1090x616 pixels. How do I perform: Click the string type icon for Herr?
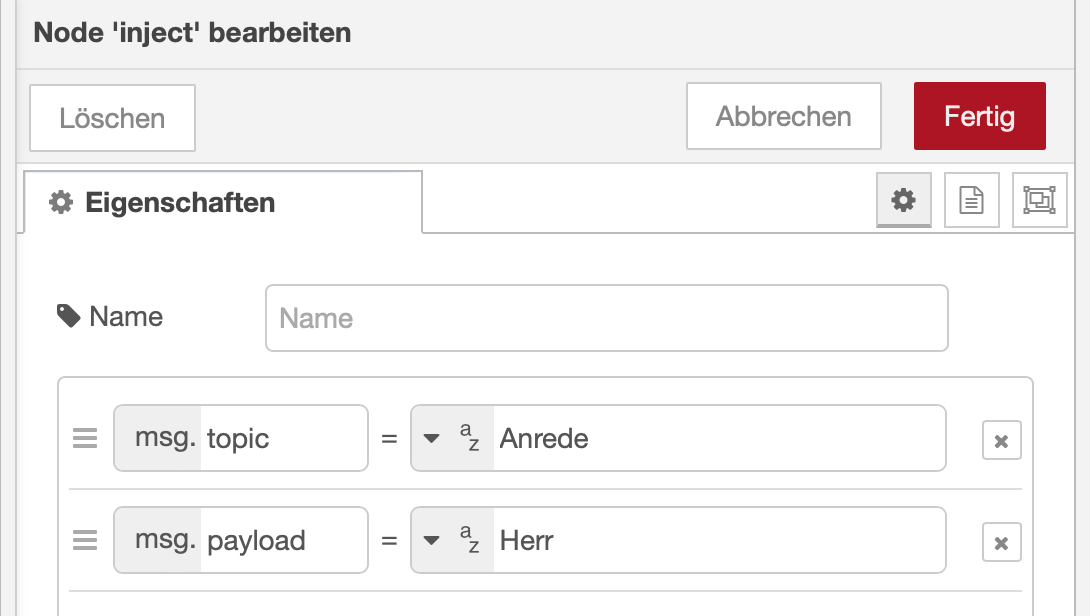point(469,540)
